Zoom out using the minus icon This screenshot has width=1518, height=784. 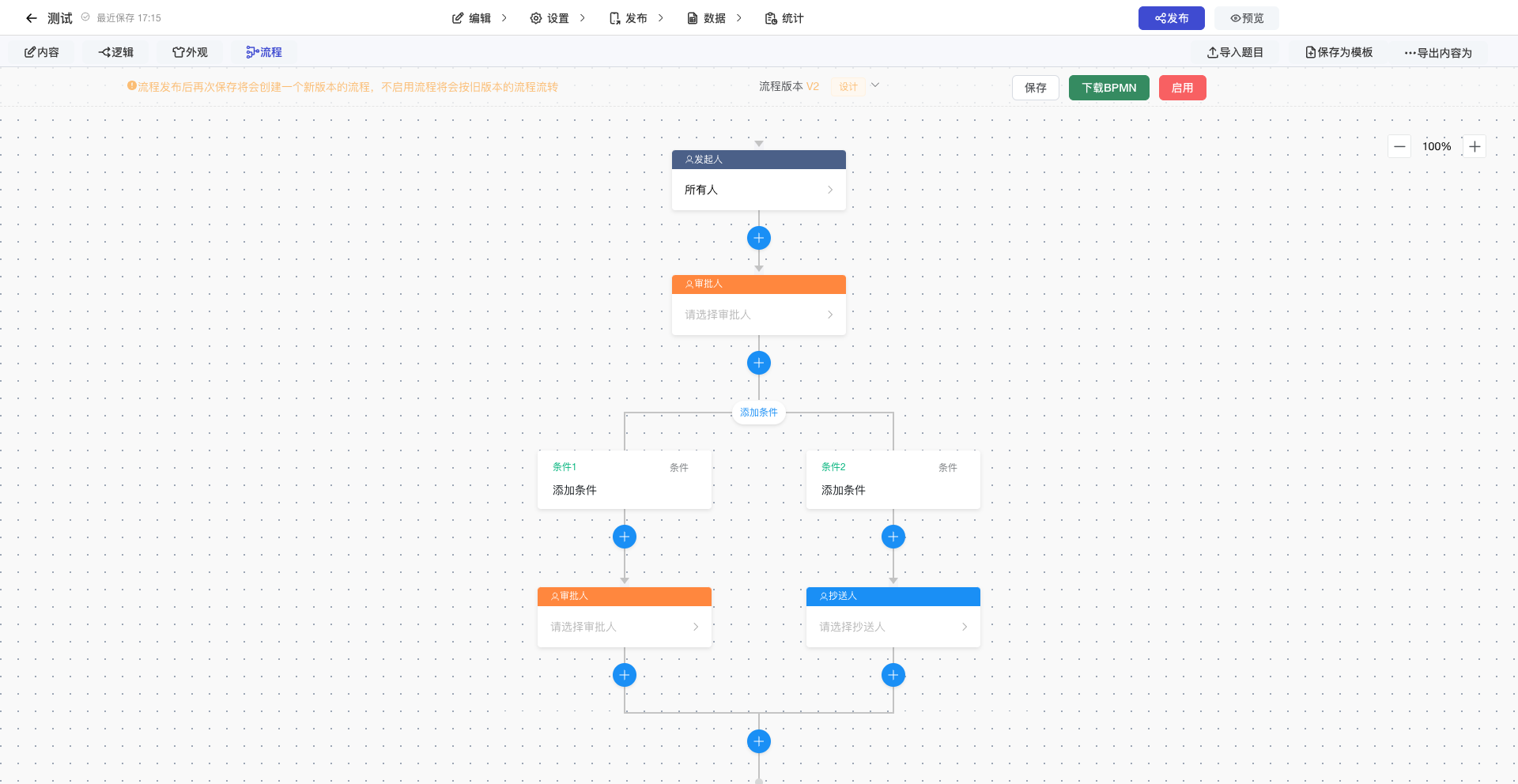point(1399,146)
